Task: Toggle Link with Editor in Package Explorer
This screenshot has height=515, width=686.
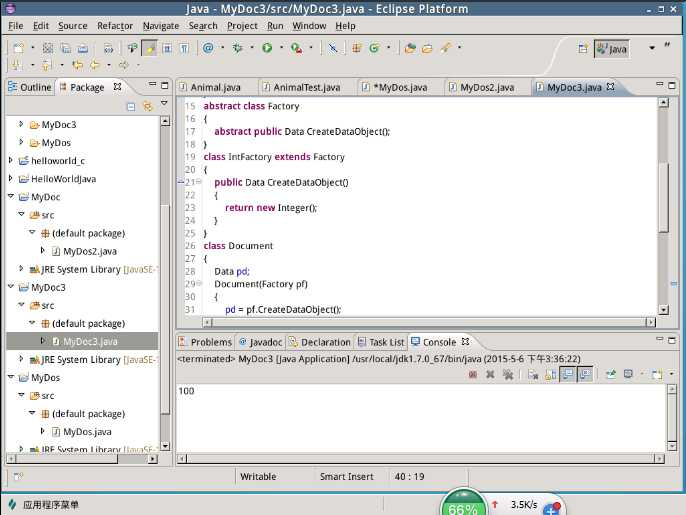Action: click(x=148, y=106)
